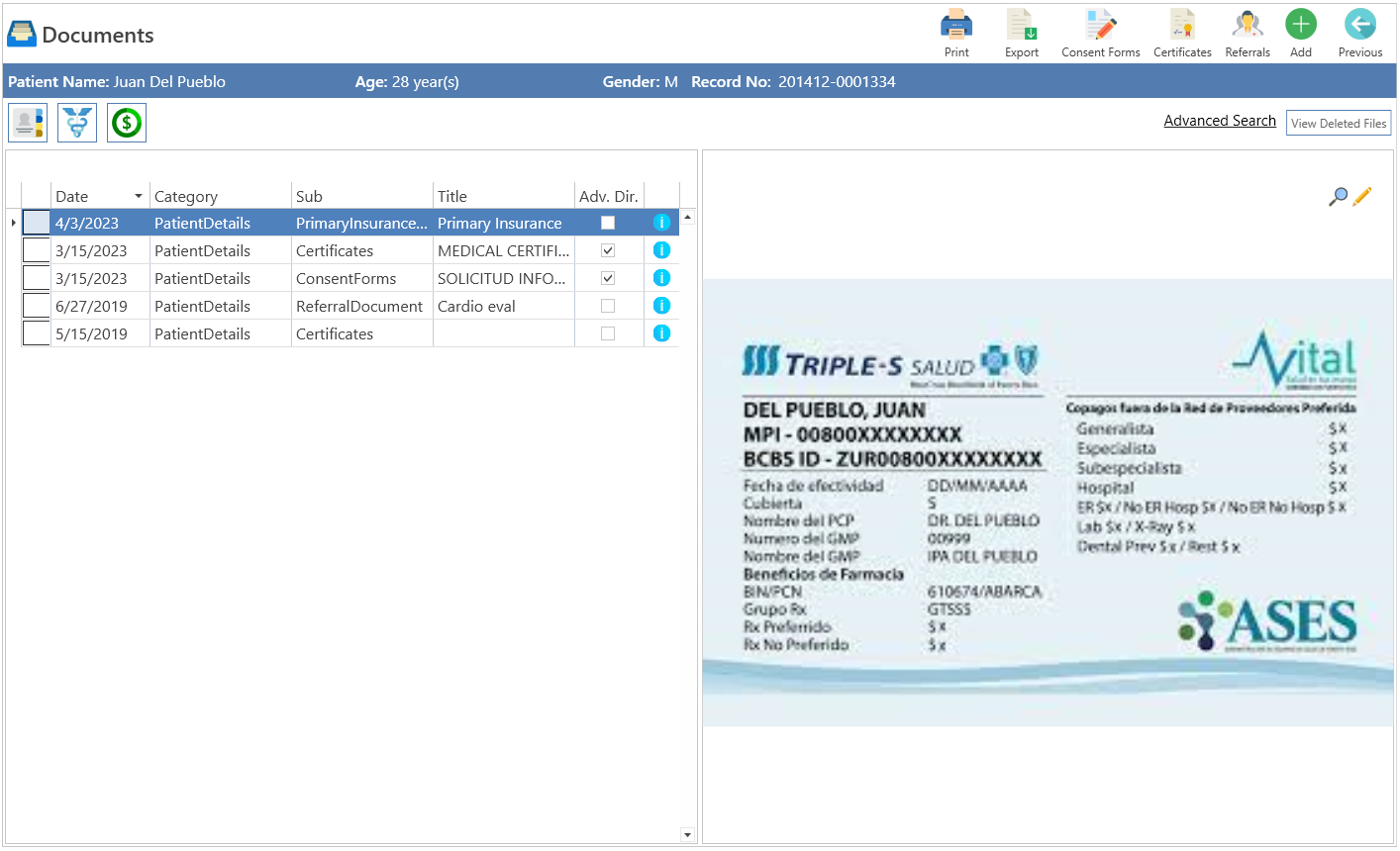The width and height of the screenshot is (1400, 851).
Task: Show info for MEDICAL CERTIFI... row
Action: click(x=662, y=250)
